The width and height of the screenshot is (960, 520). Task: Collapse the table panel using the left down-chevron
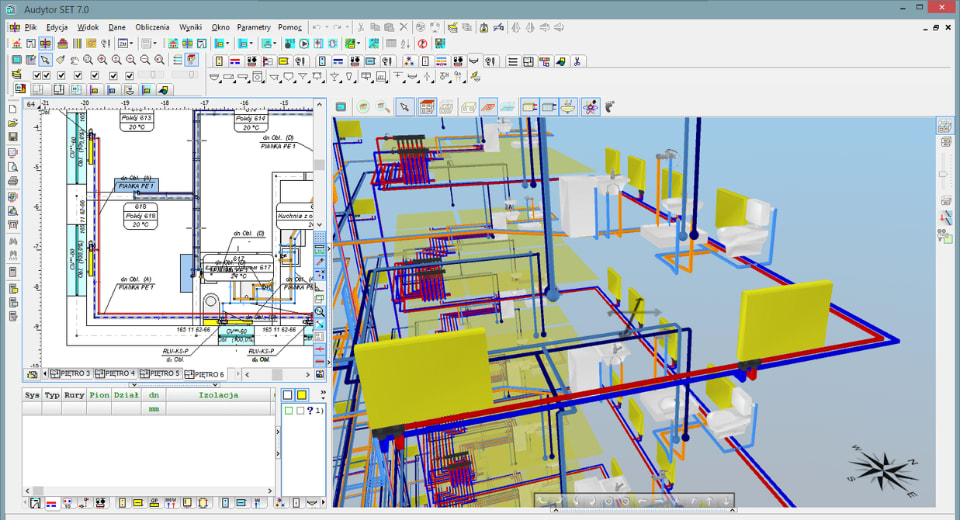click(x=134, y=383)
